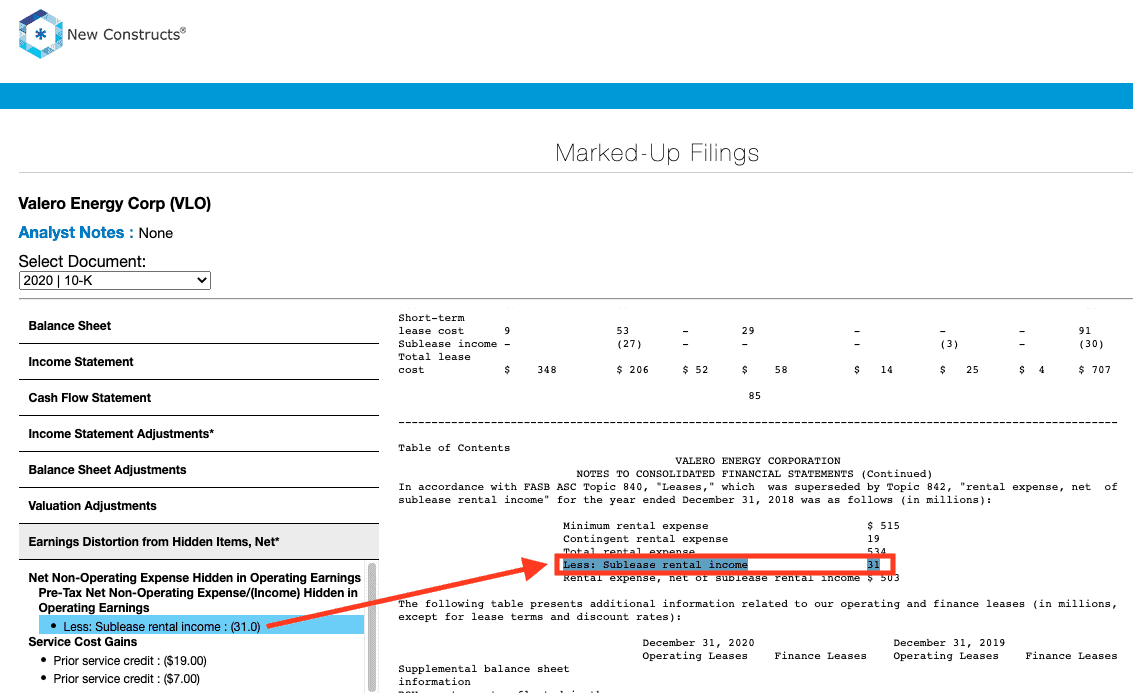Open the Cash Flow Statement section
Viewport: 1133px width, 693px height.
tap(199, 398)
